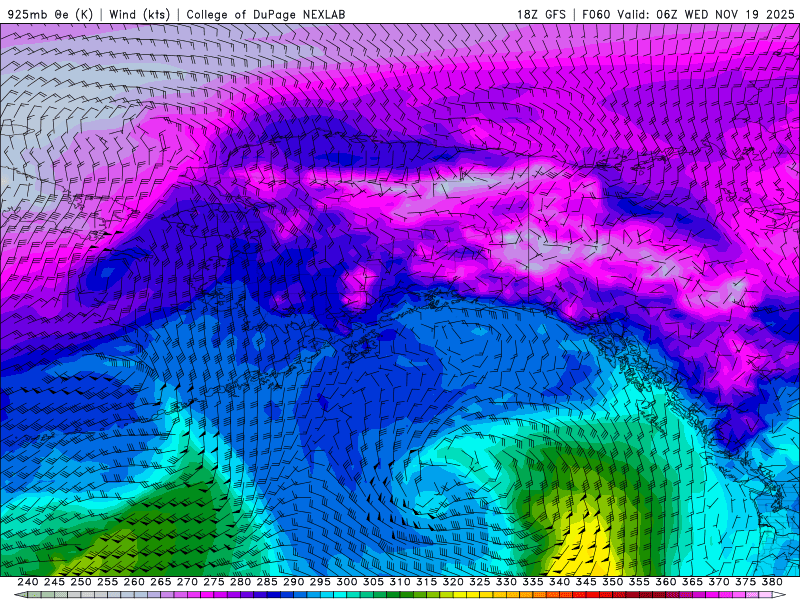The height and width of the screenshot is (600, 800).
Task: Click the 265 colorbar scale label
Action: click(160, 582)
